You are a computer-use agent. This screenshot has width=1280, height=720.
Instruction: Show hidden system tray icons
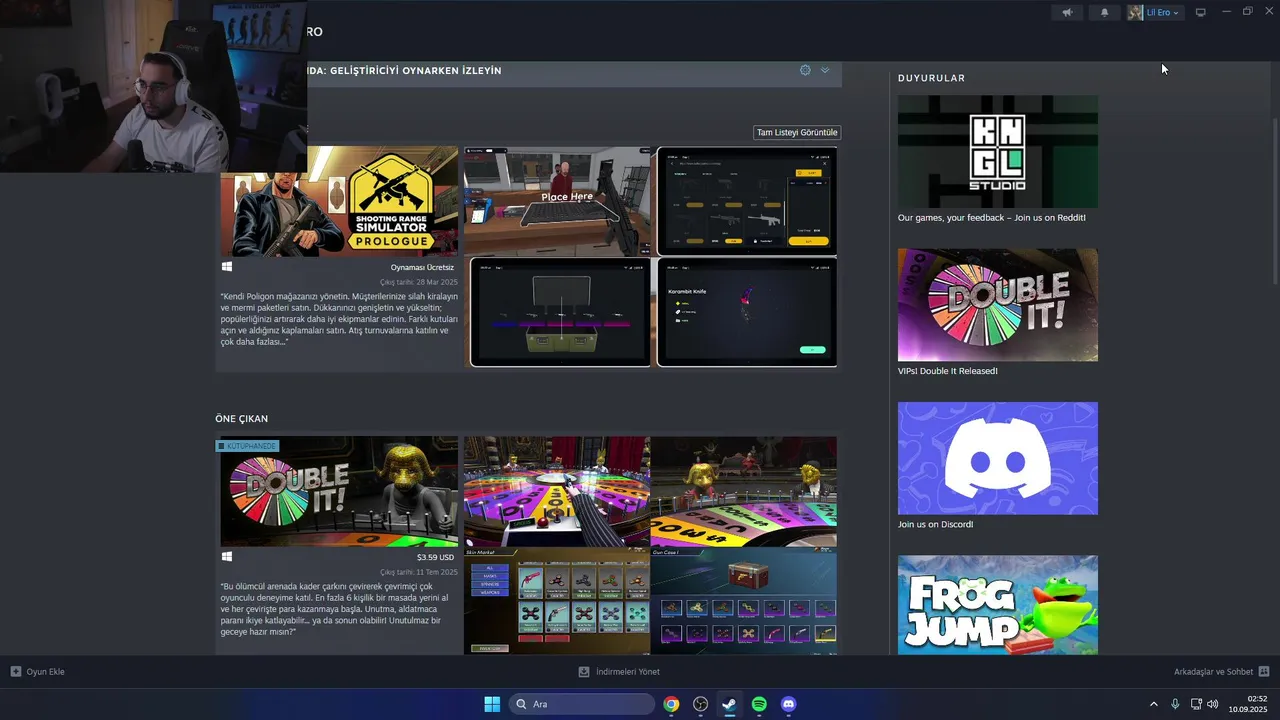(1153, 704)
